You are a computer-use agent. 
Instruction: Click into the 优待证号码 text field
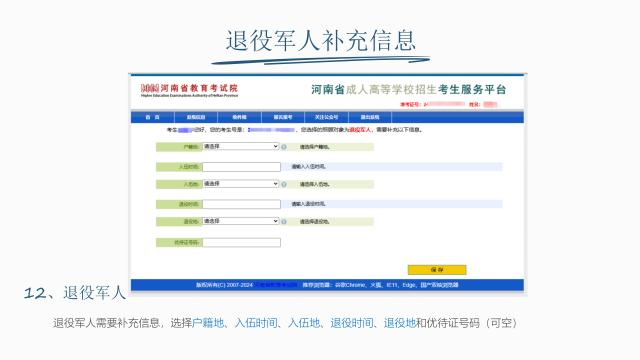tap(242, 242)
